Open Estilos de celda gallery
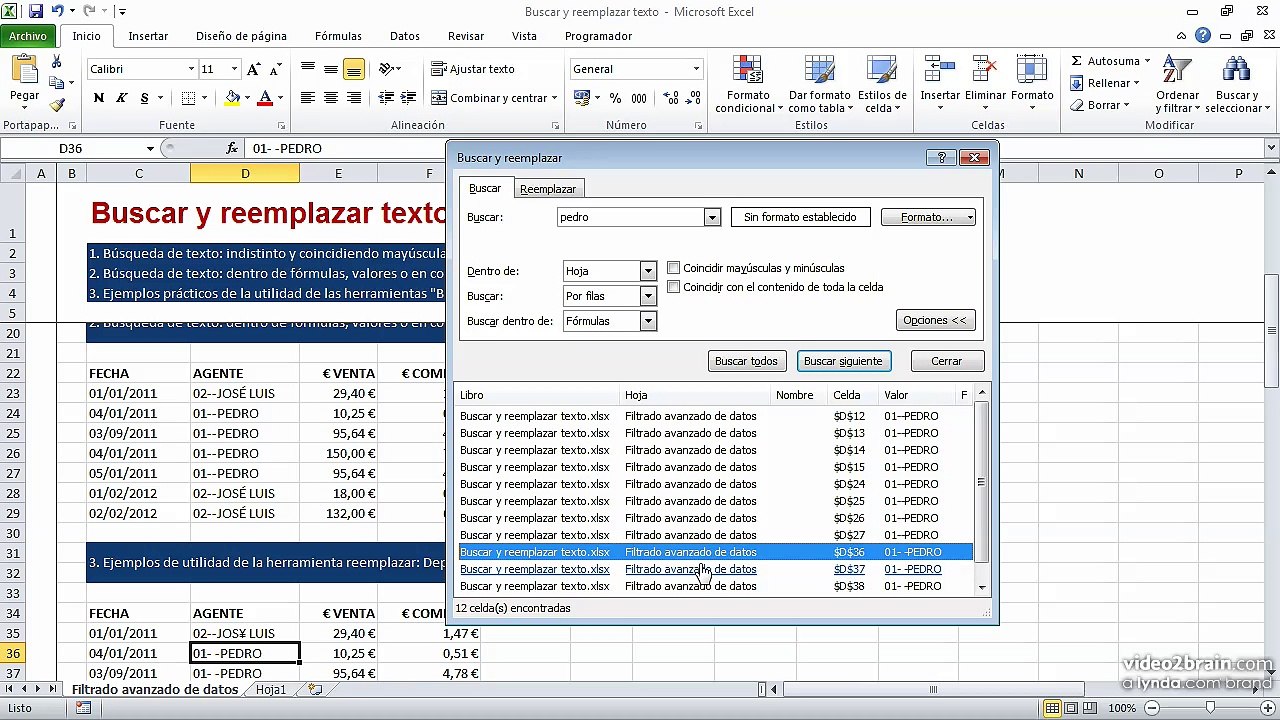Screen dimensions: 1280x720 tap(880, 85)
